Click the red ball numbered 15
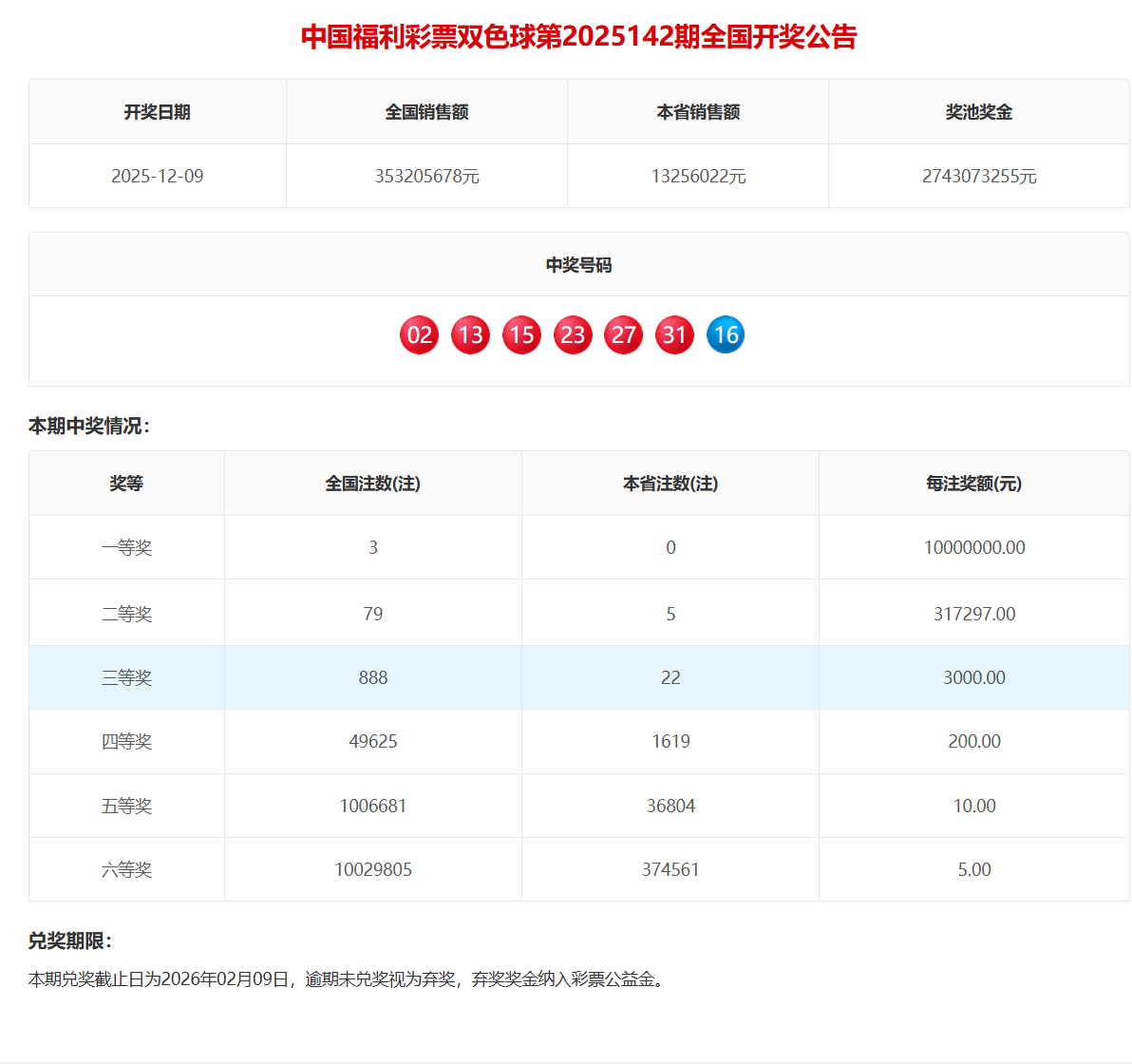 [x=522, y=335]
